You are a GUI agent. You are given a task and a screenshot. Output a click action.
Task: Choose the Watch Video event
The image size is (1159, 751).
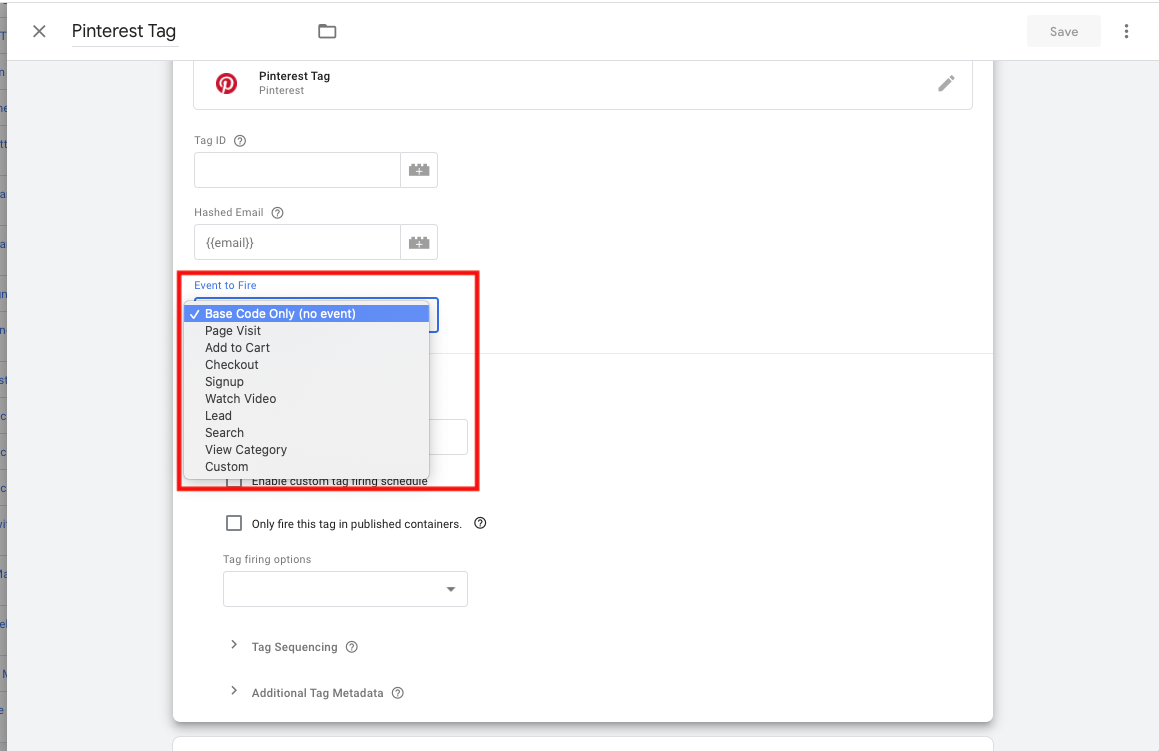click(307, 398)
